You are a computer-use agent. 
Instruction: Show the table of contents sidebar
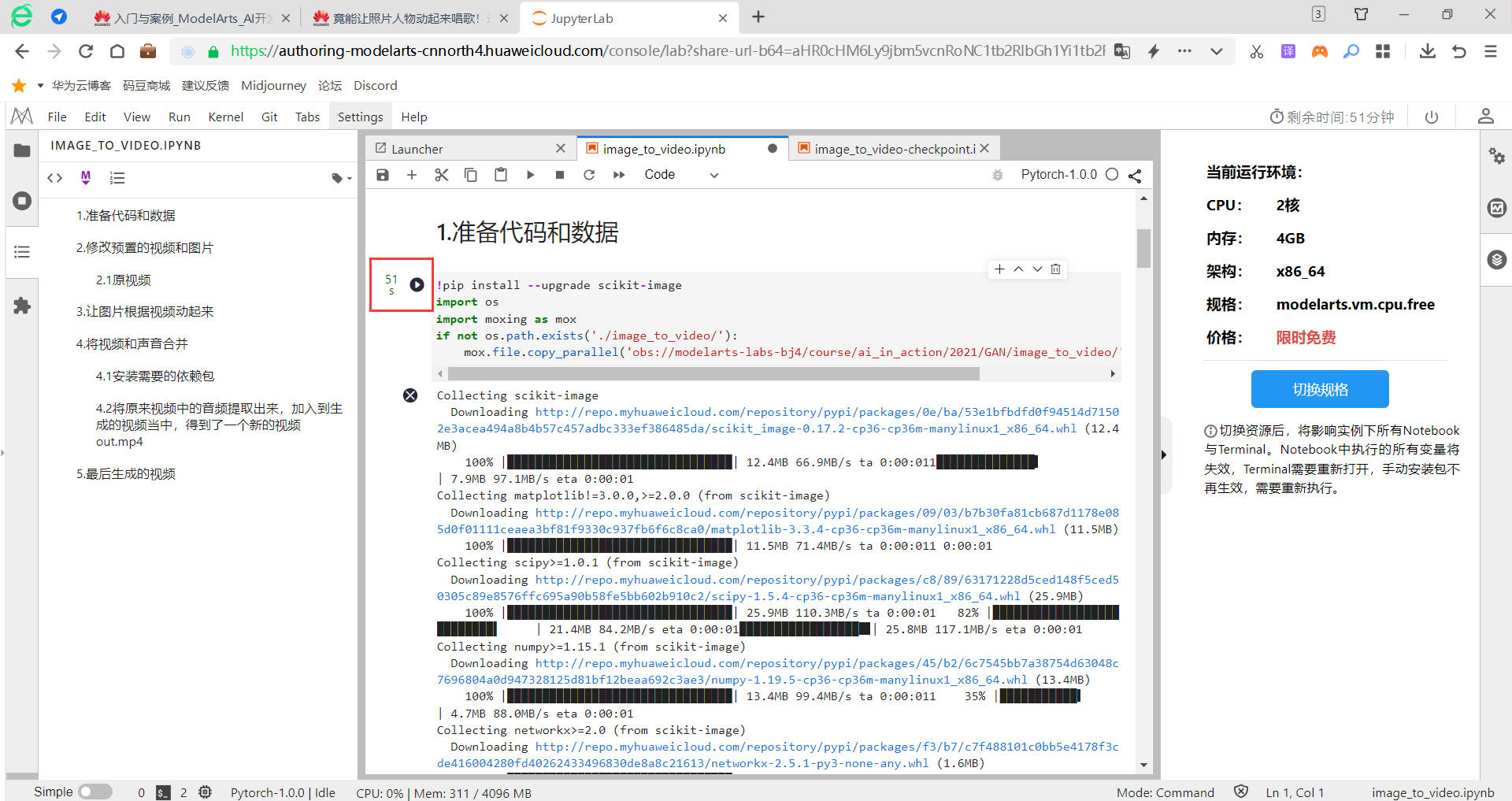pos(22,252)
